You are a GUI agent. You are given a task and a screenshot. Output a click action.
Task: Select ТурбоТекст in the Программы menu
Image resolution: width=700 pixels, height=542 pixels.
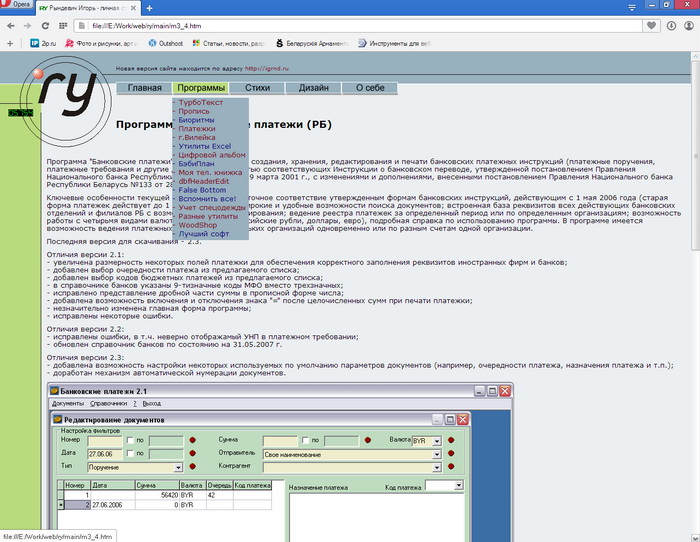click(x=200, y=102)
